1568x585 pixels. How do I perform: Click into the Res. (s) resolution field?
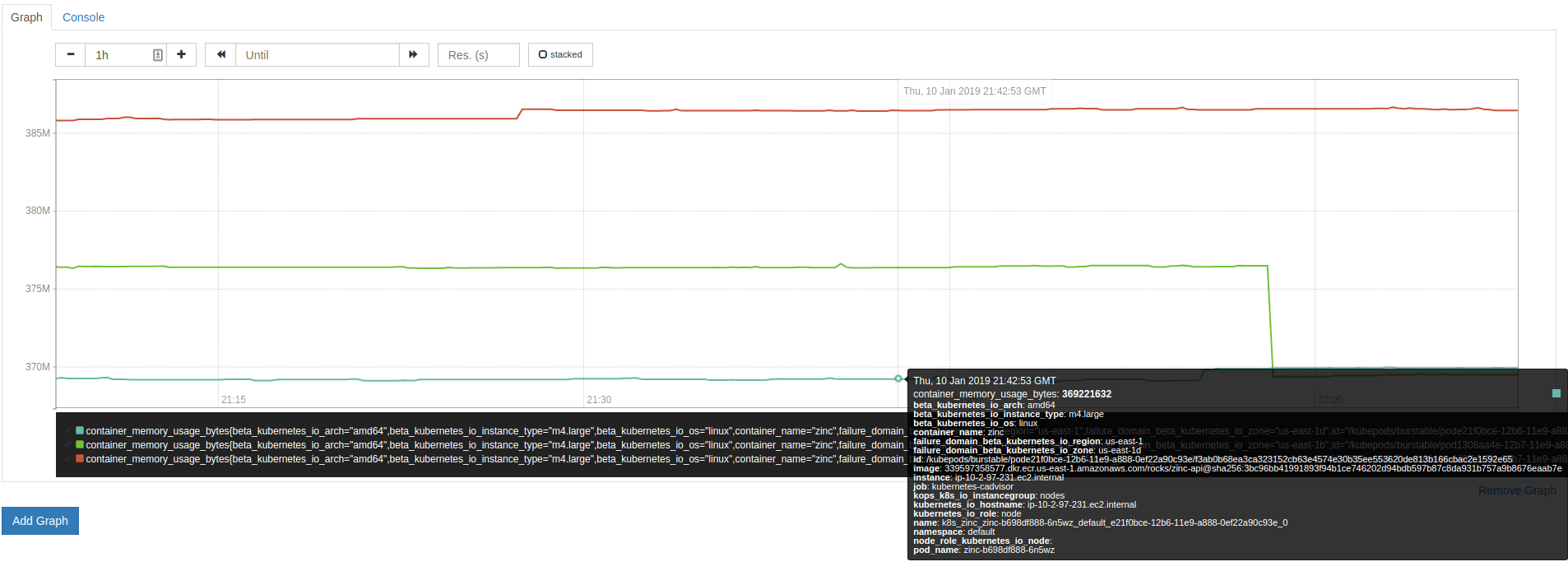(x=478, y=55)
